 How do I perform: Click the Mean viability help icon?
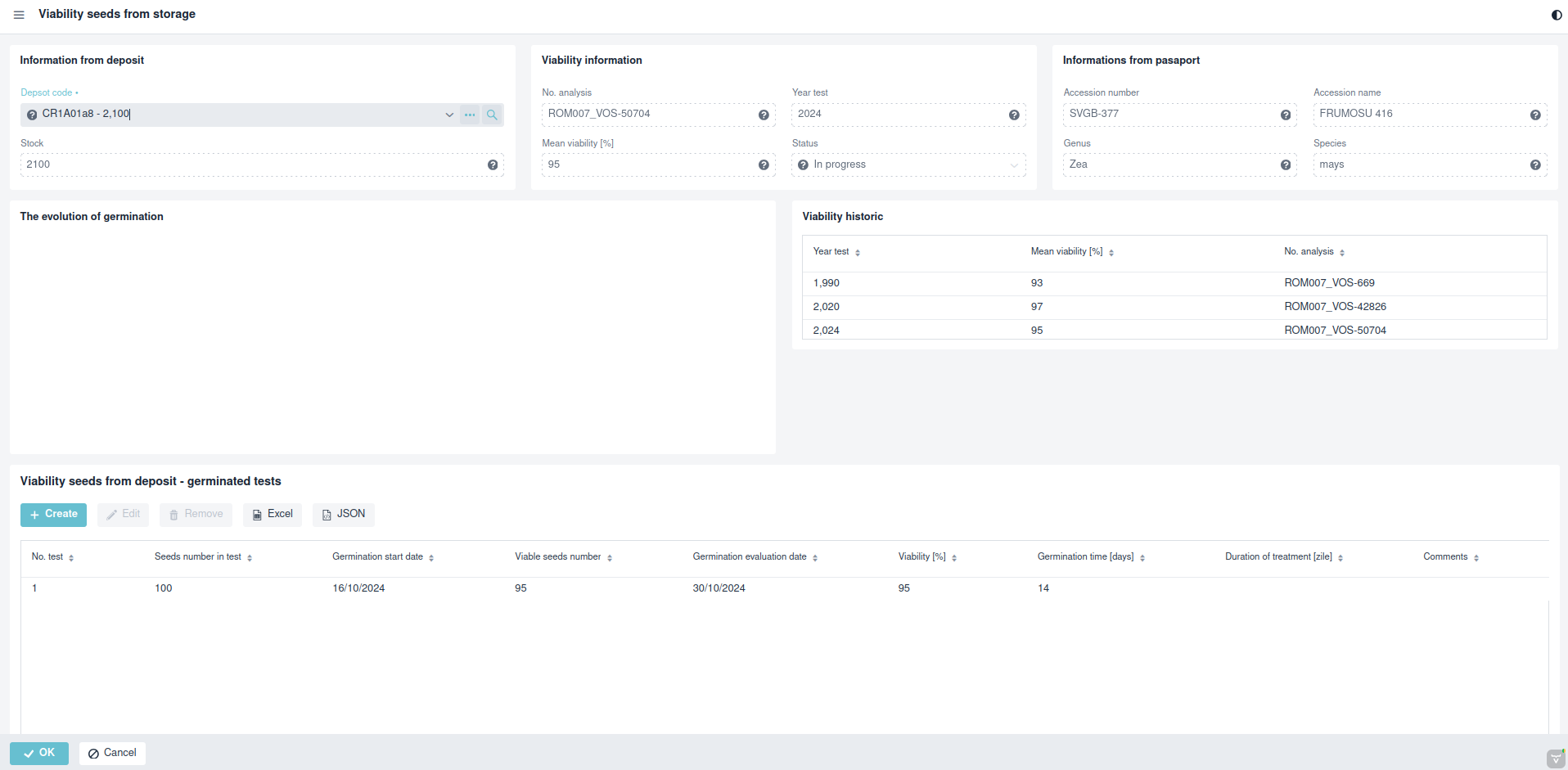[764, 165]
